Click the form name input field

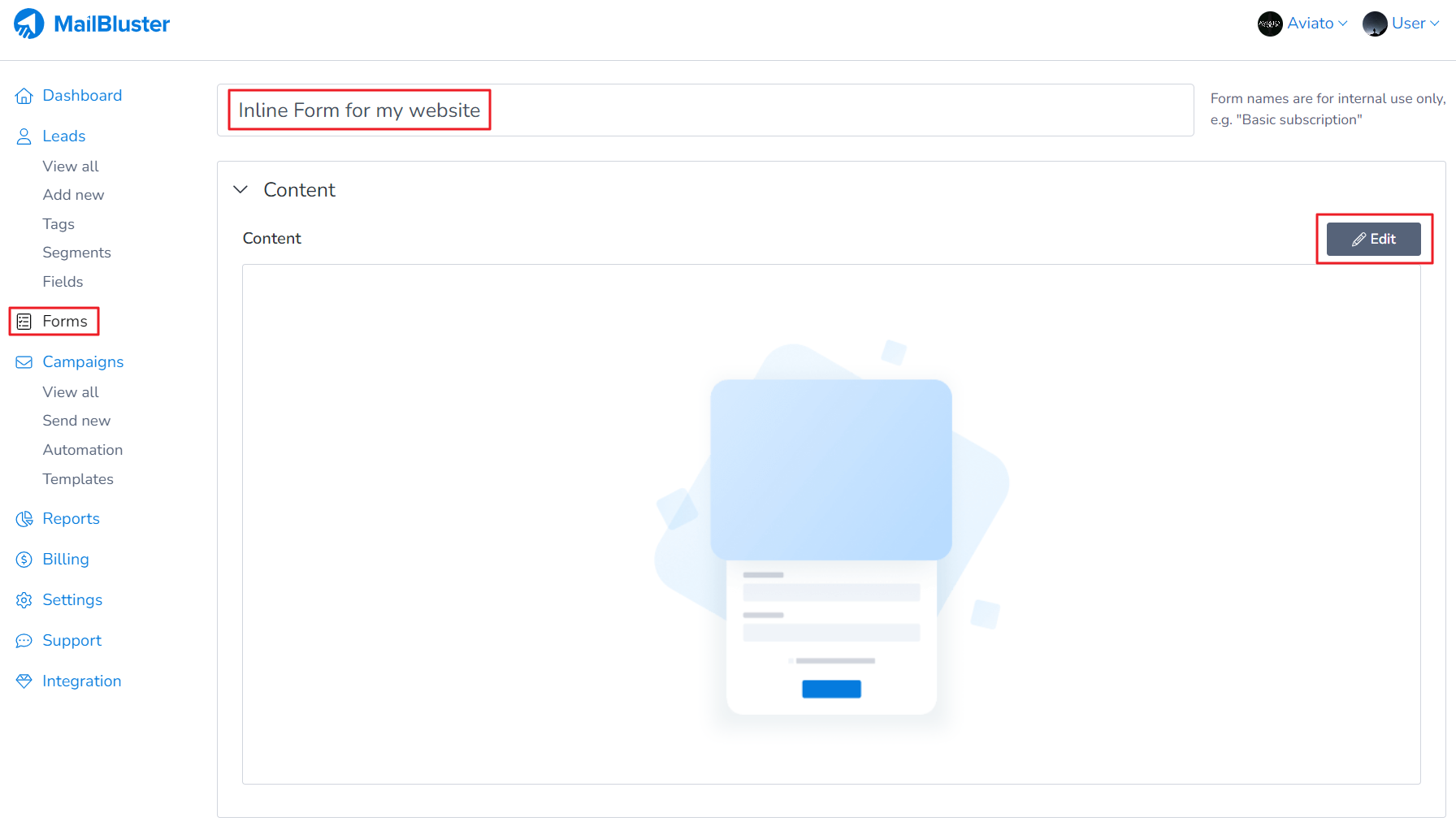[x=704, y=110]
